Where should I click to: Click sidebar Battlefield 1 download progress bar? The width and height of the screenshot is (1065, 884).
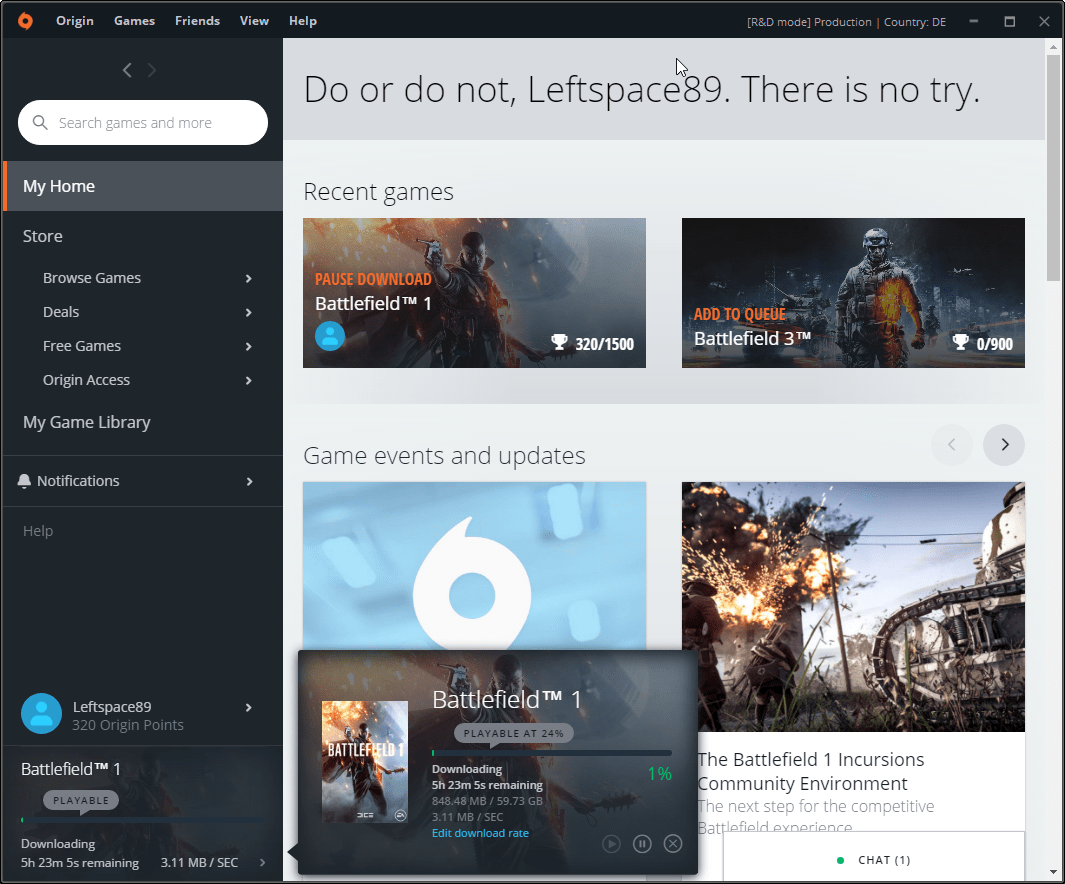click(143, 820)
